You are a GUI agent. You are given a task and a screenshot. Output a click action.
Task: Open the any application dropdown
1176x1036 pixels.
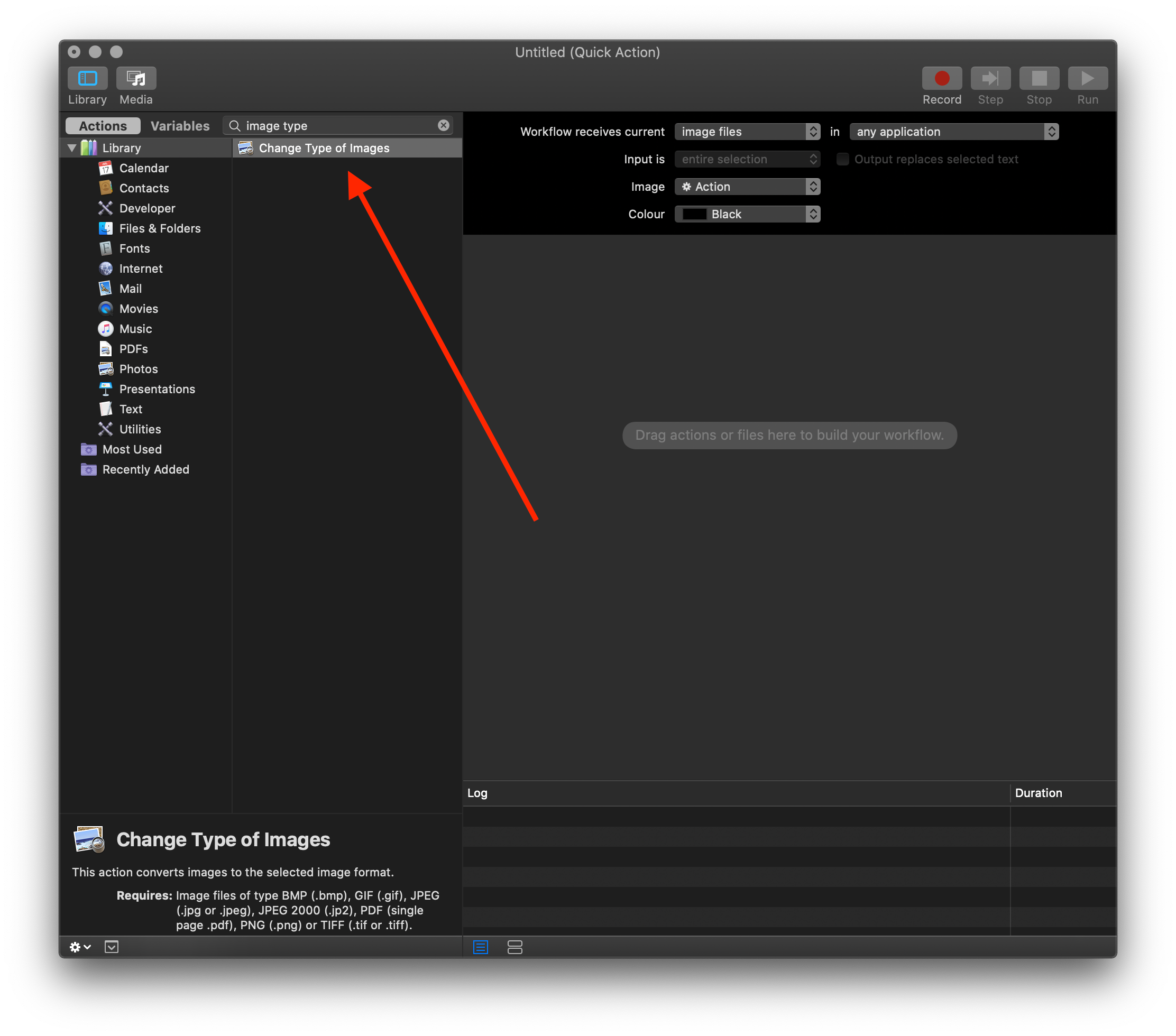tap(953, 132)
